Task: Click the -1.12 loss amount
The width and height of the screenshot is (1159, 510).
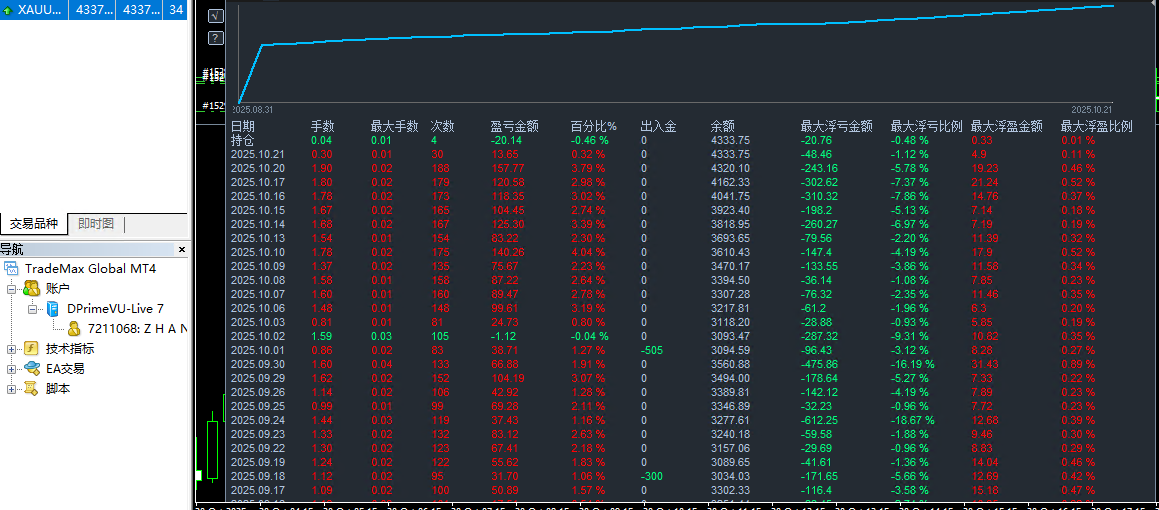Action: pyautogui.click(x=503, y=336)
